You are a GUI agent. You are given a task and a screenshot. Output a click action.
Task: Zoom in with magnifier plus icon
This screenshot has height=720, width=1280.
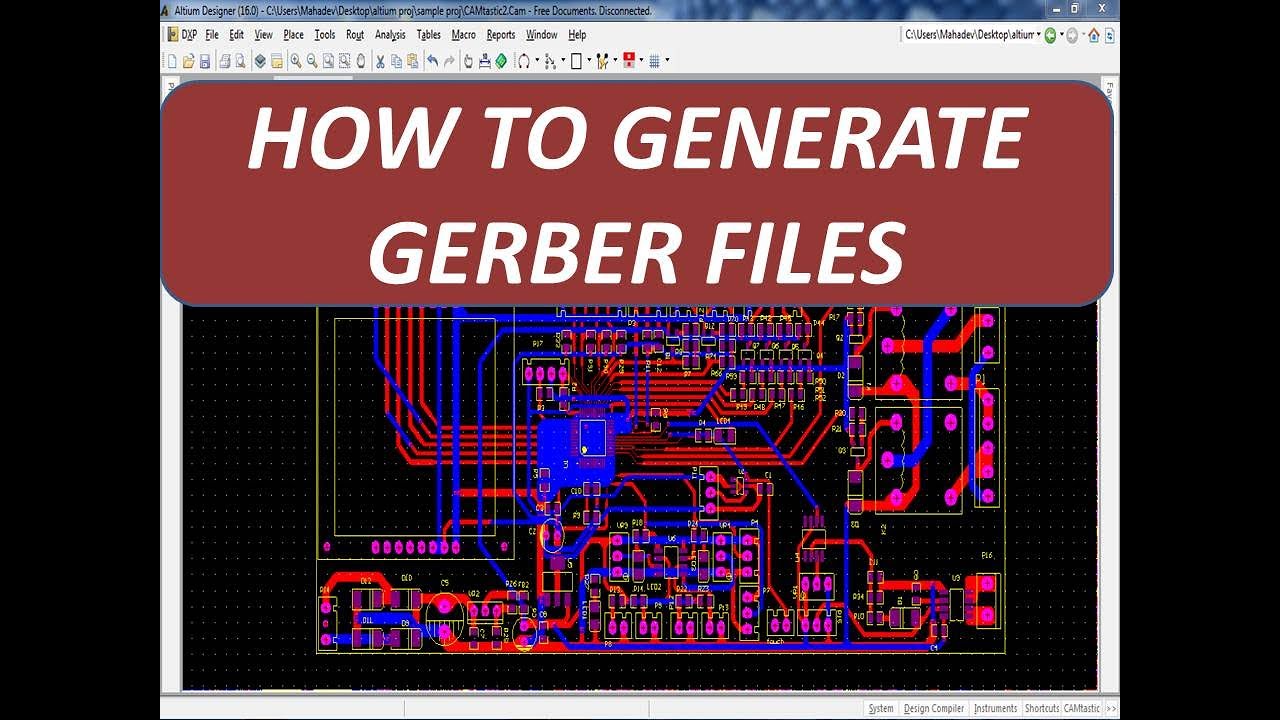pyautogui.click(x=296, y=61)
